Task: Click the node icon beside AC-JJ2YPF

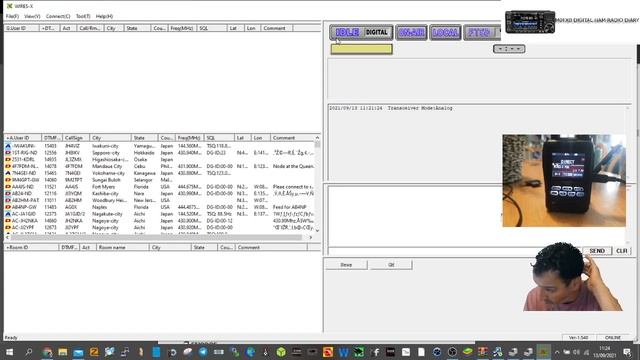Action: coord(8,227)
